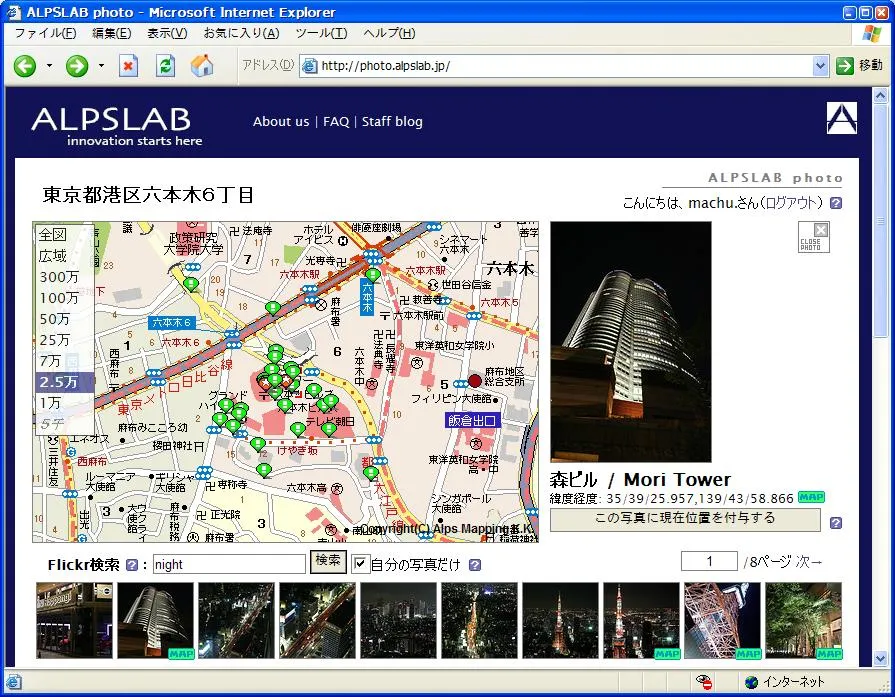Select 1万 map scale
Viewport: 895px width, 697px height.
[50, 403]
